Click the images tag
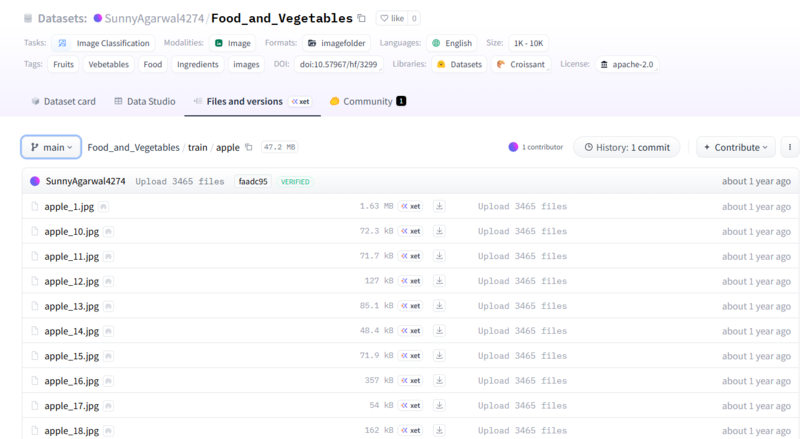The image size is (800, 439). click(x=246, y=64)
